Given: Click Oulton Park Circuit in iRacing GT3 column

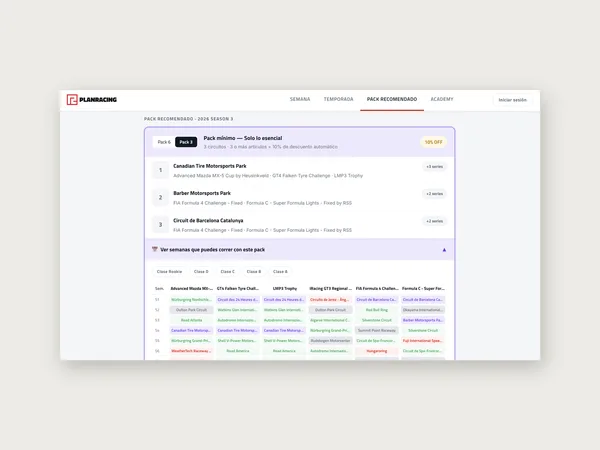Looking at the screenshot, I should click(x=330, y=310).
